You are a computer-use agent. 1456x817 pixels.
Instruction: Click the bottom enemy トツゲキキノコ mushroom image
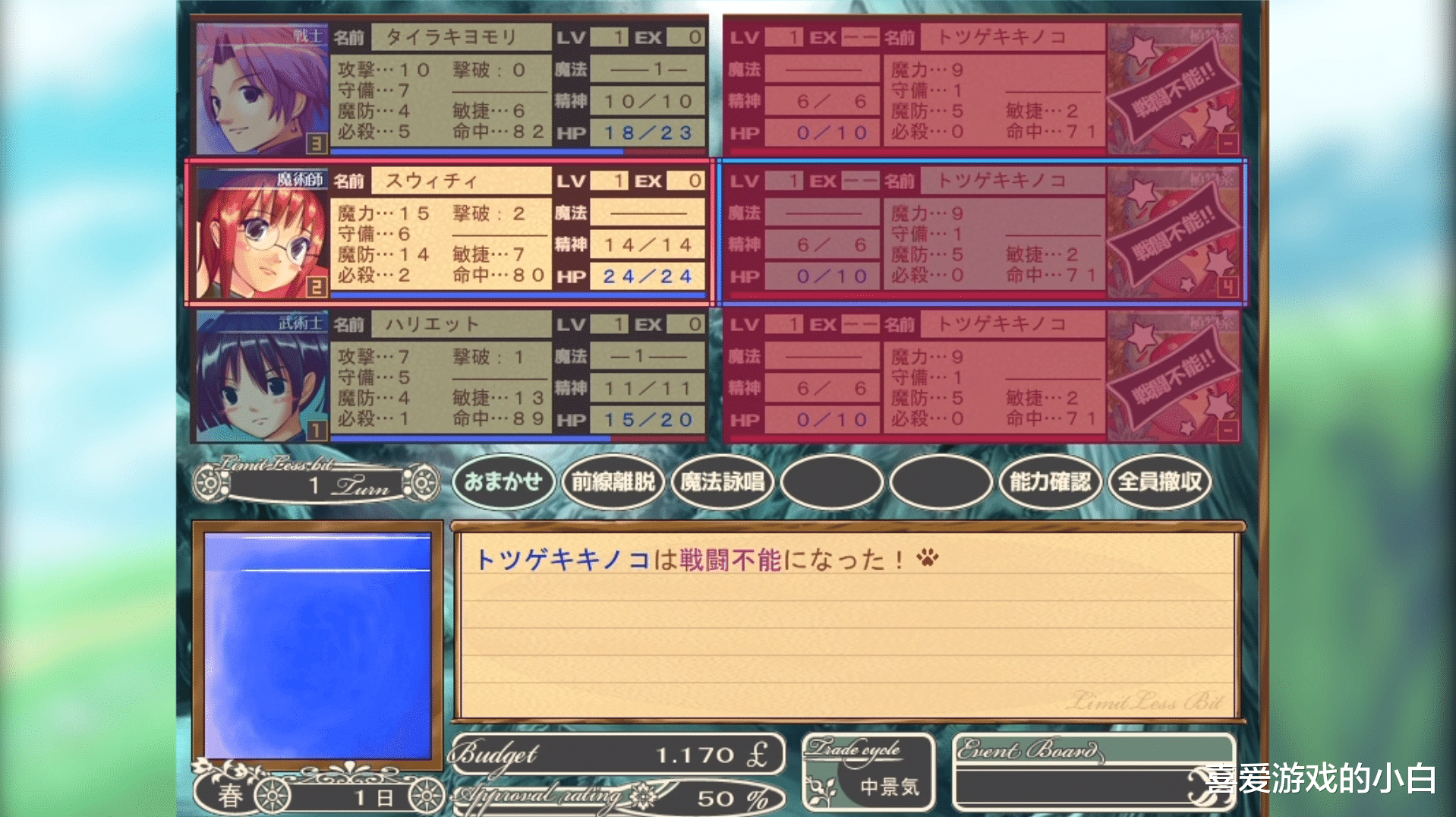pos(1173,376)
